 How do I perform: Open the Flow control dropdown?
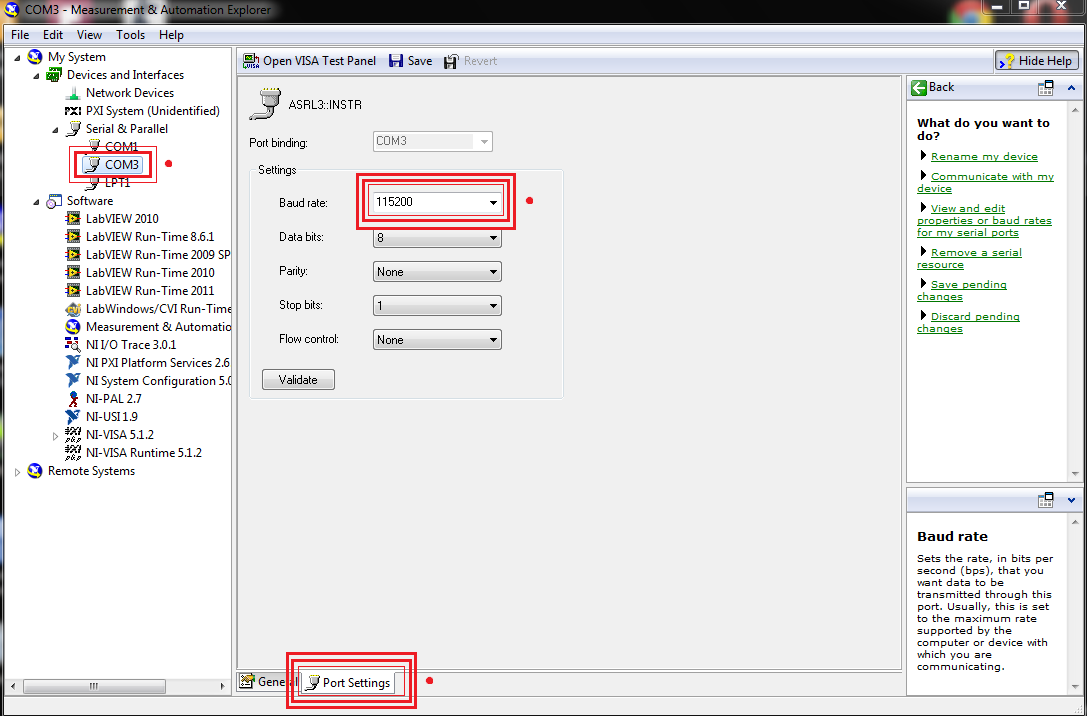point(493,340)
